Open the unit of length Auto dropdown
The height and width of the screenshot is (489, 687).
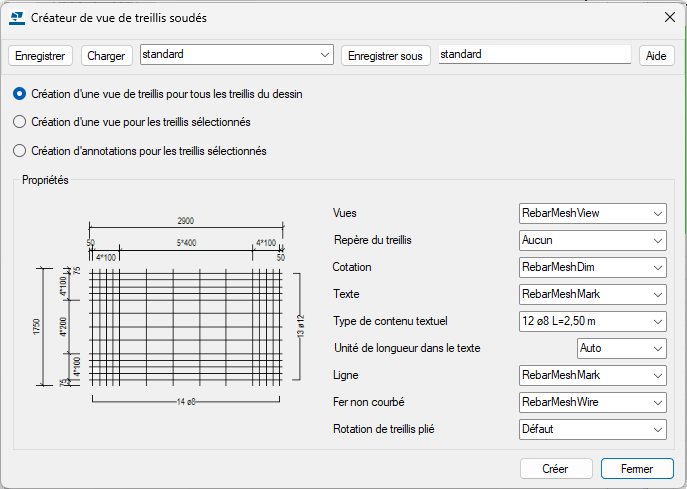pos(621,348)
